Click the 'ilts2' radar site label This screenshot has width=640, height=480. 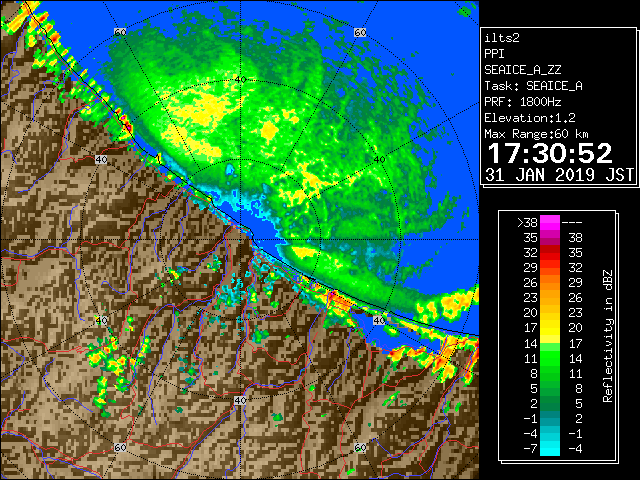click(x=502, y=38)
